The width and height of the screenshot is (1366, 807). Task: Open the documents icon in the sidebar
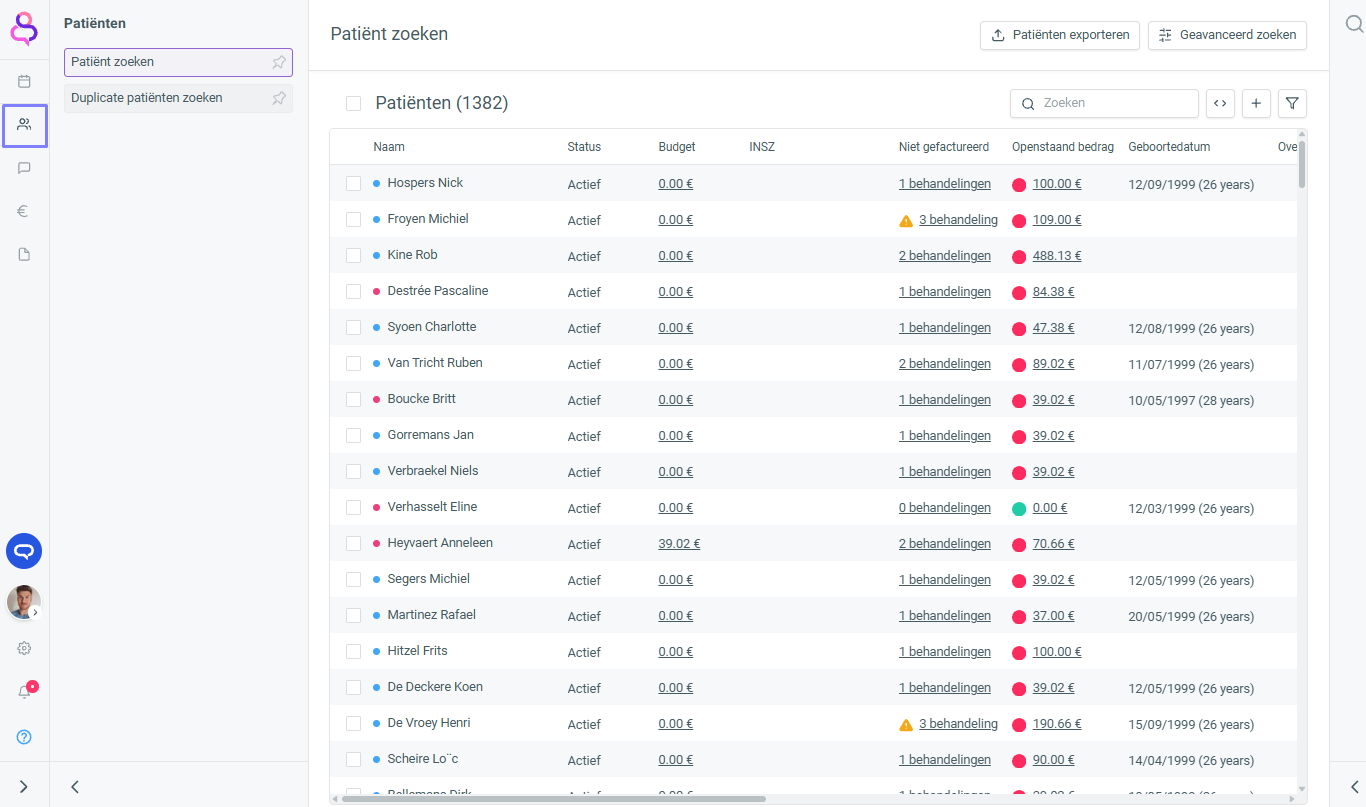[x=24, y=254]
